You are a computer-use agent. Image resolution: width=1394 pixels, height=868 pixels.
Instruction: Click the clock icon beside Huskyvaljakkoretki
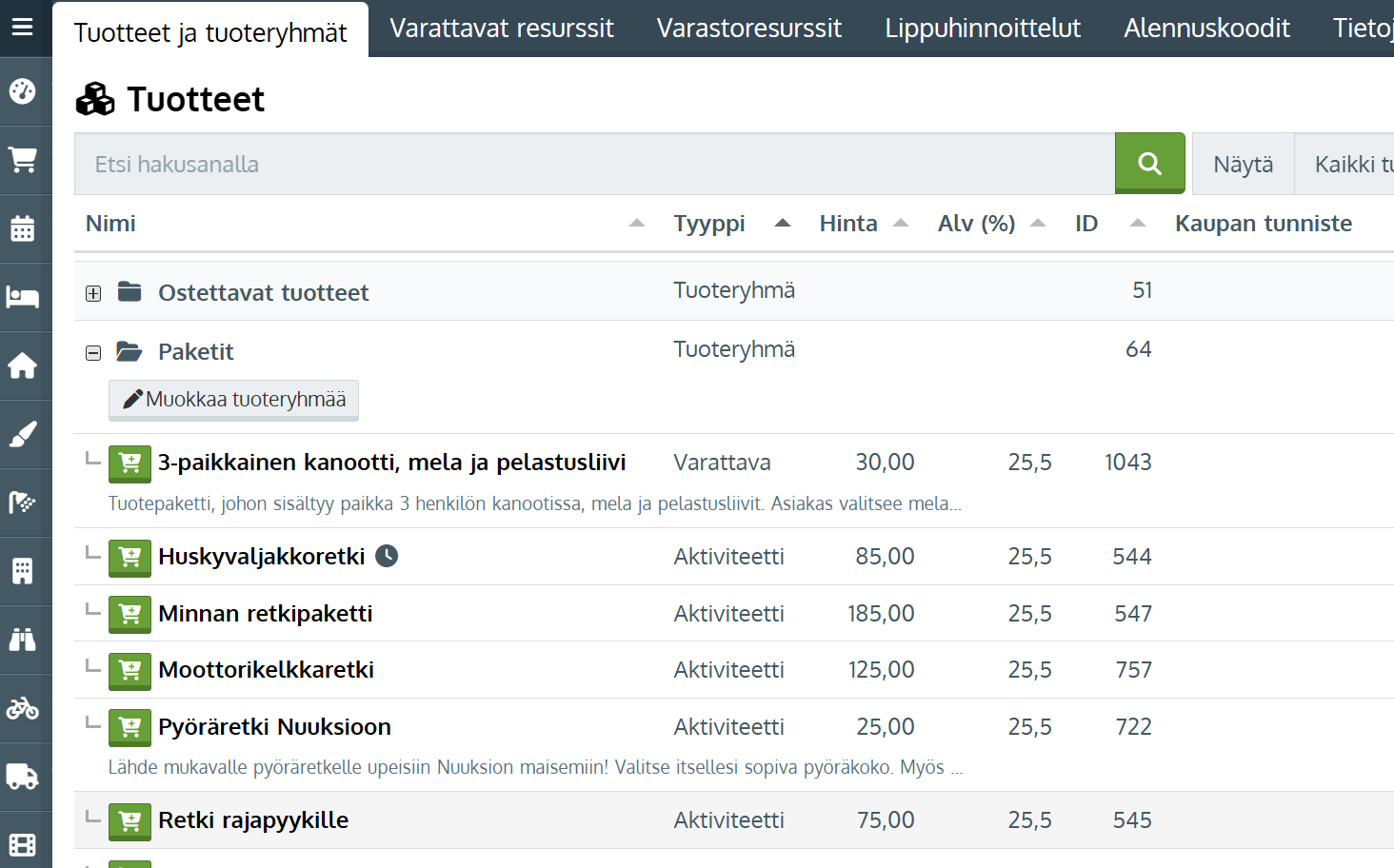tap(387, 556)
